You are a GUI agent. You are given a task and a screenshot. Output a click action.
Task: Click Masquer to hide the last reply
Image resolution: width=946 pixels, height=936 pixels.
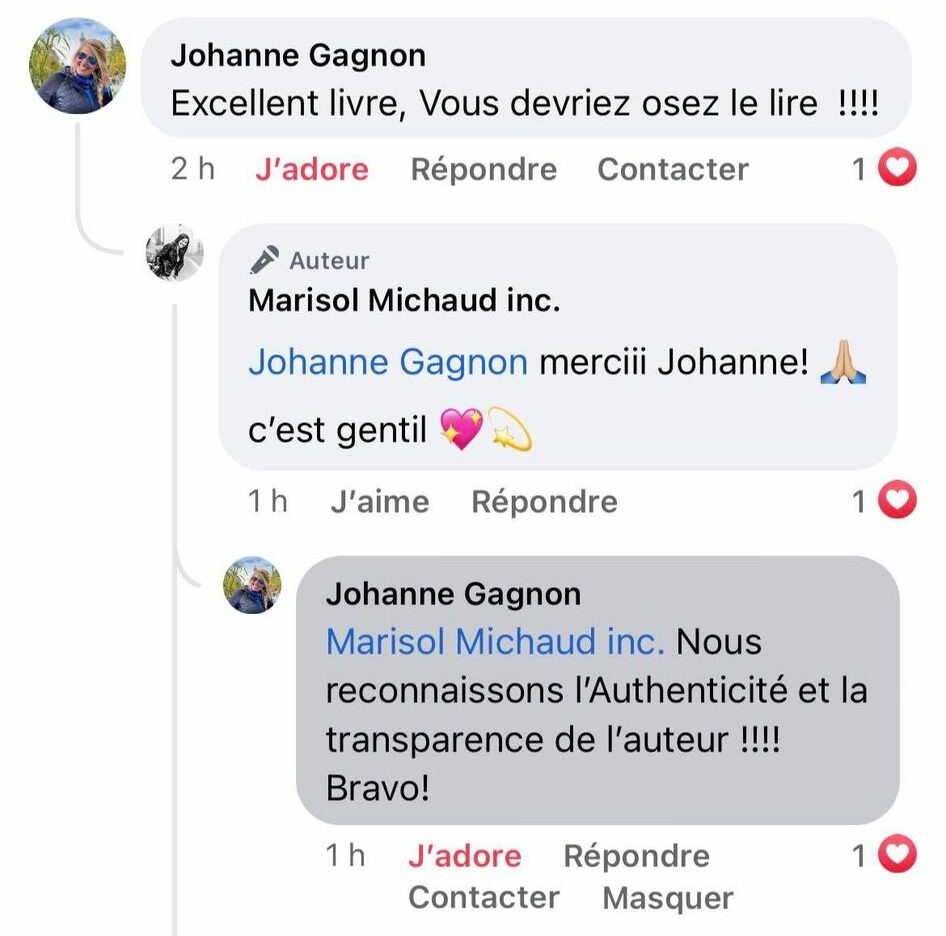(667, 898)
